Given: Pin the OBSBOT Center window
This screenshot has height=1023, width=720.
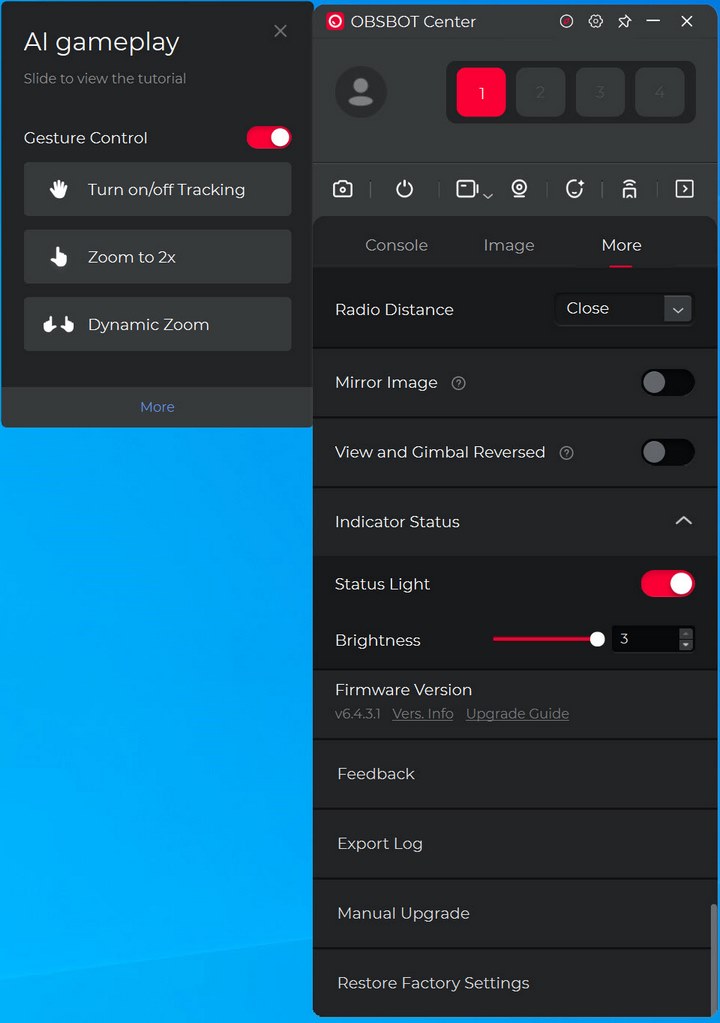Looking at the screenshot, I should [625, 21].
